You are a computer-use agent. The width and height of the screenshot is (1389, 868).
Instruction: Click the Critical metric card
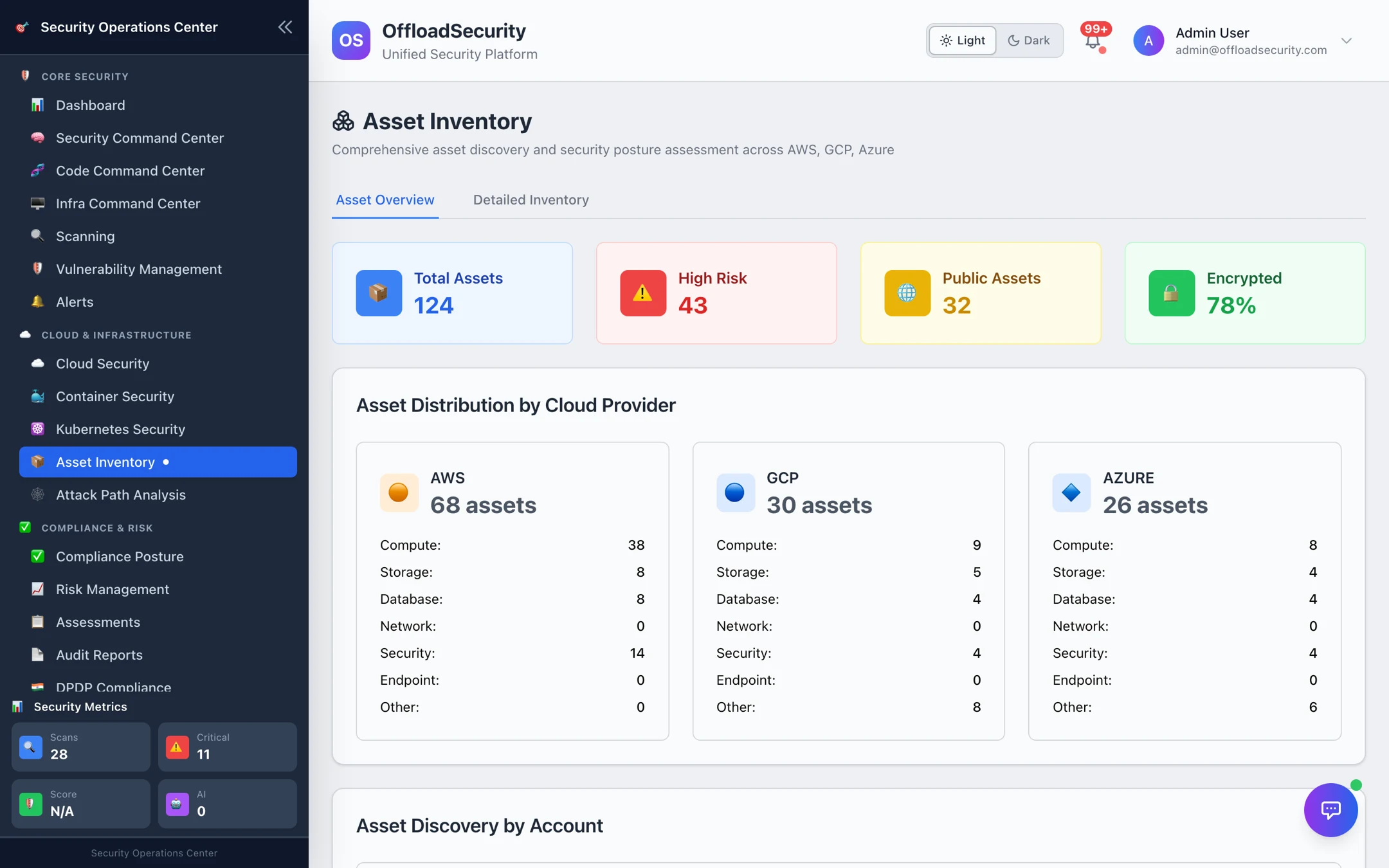point(228,746)
